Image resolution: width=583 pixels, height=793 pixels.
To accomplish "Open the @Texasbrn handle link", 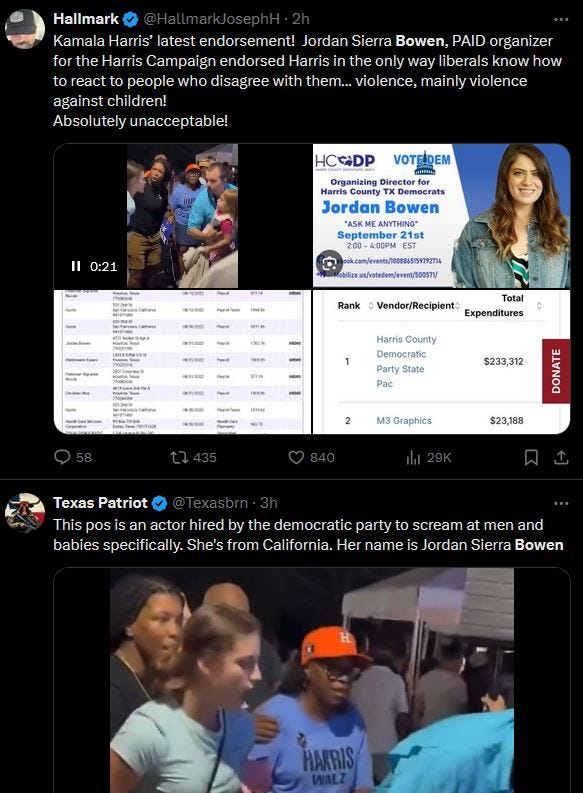I will tap(210, 503).
